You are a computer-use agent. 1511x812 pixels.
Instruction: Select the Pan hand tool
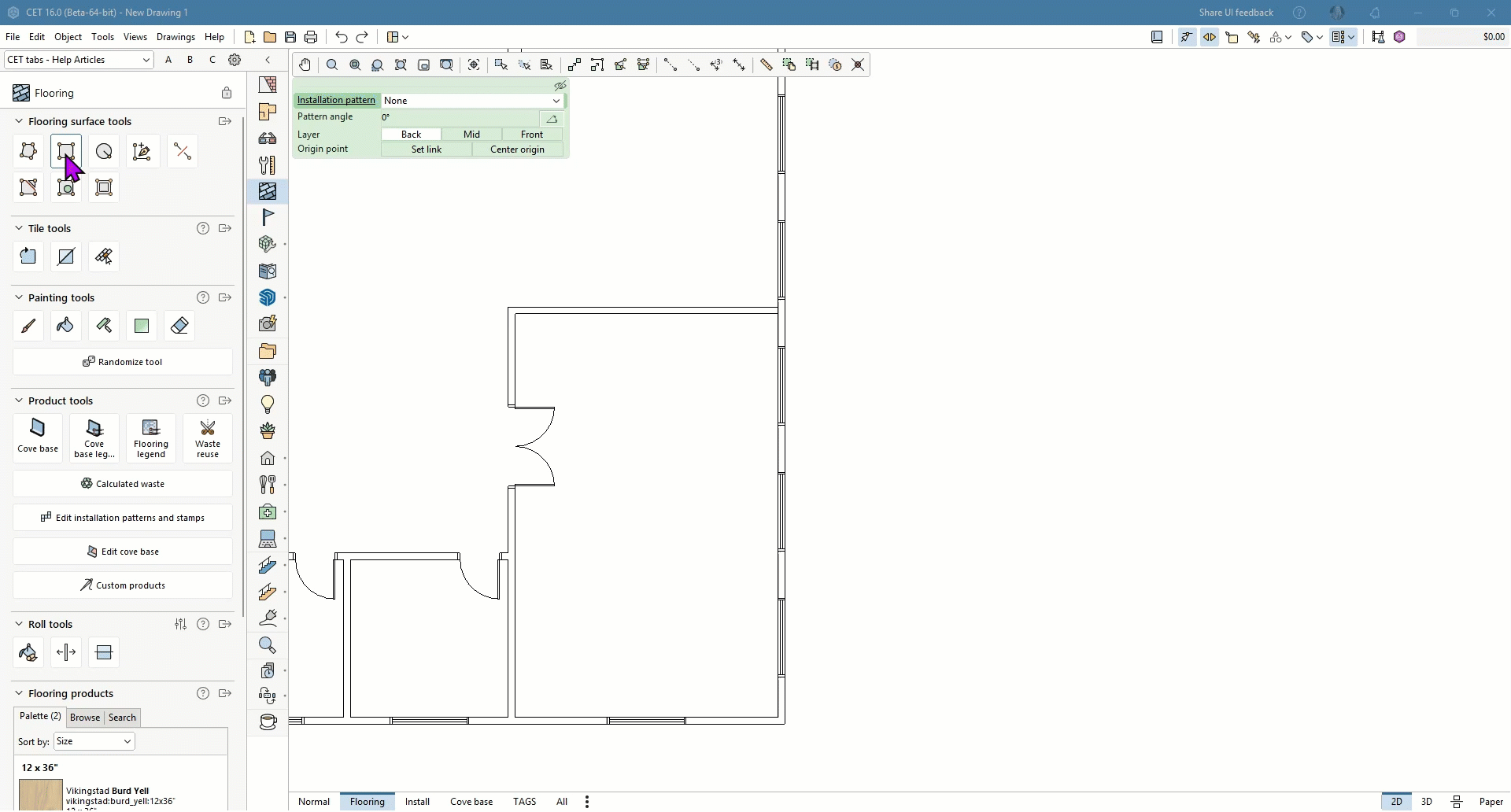tap(305, 65)
